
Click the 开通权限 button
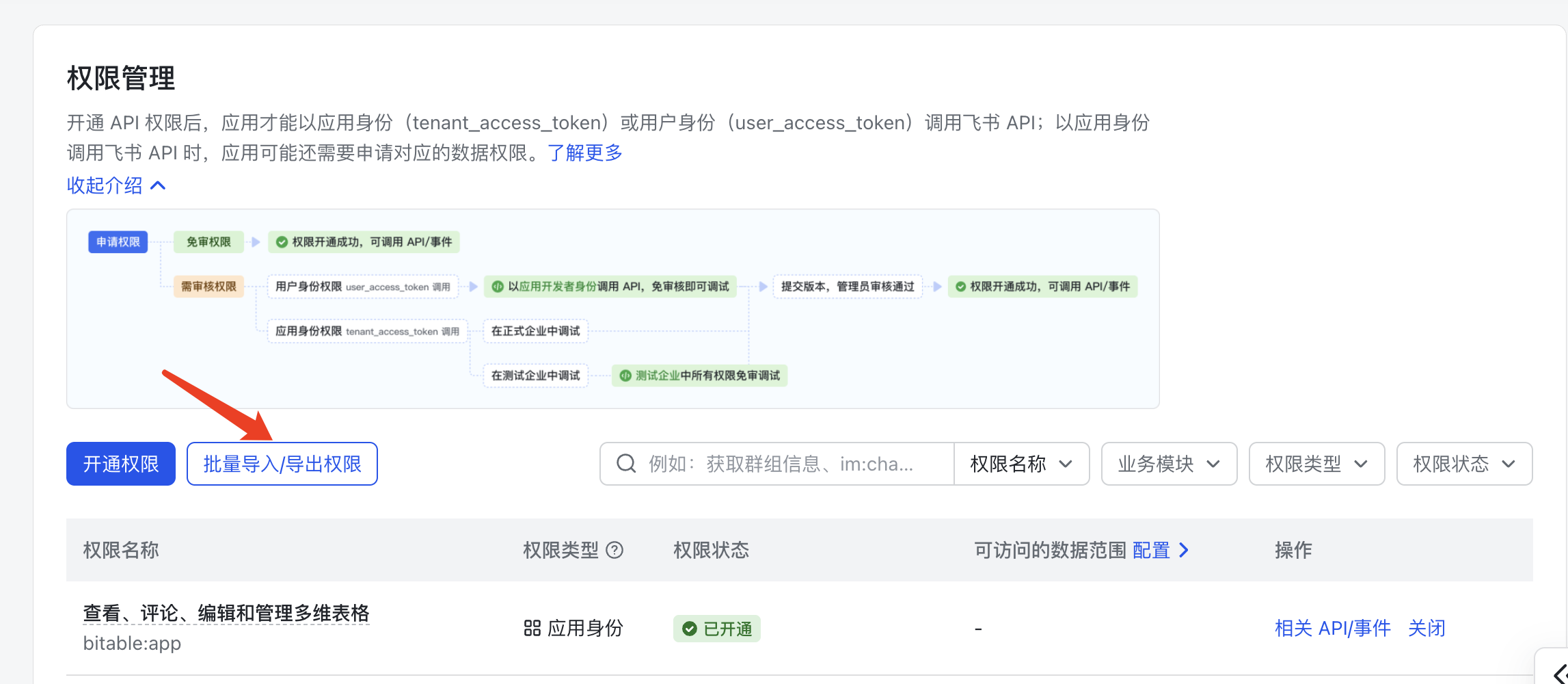point(121,464)
